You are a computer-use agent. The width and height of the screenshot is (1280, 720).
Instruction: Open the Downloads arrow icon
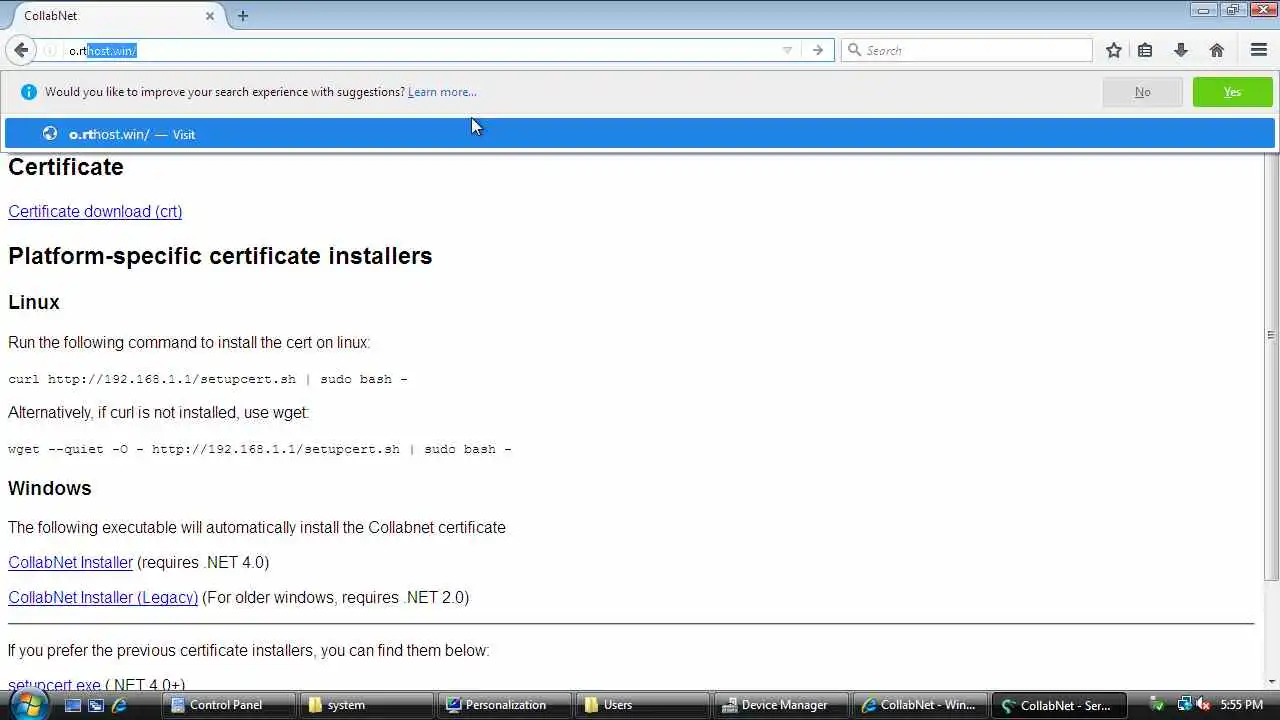(x=1181, y=50)
